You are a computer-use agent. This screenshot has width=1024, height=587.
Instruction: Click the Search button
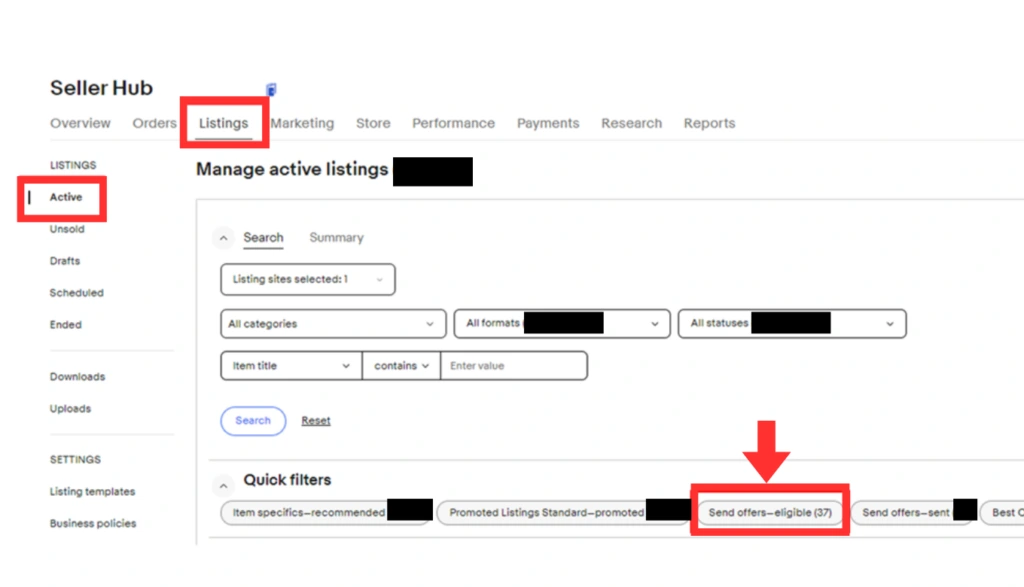click(x=253, y=421)
